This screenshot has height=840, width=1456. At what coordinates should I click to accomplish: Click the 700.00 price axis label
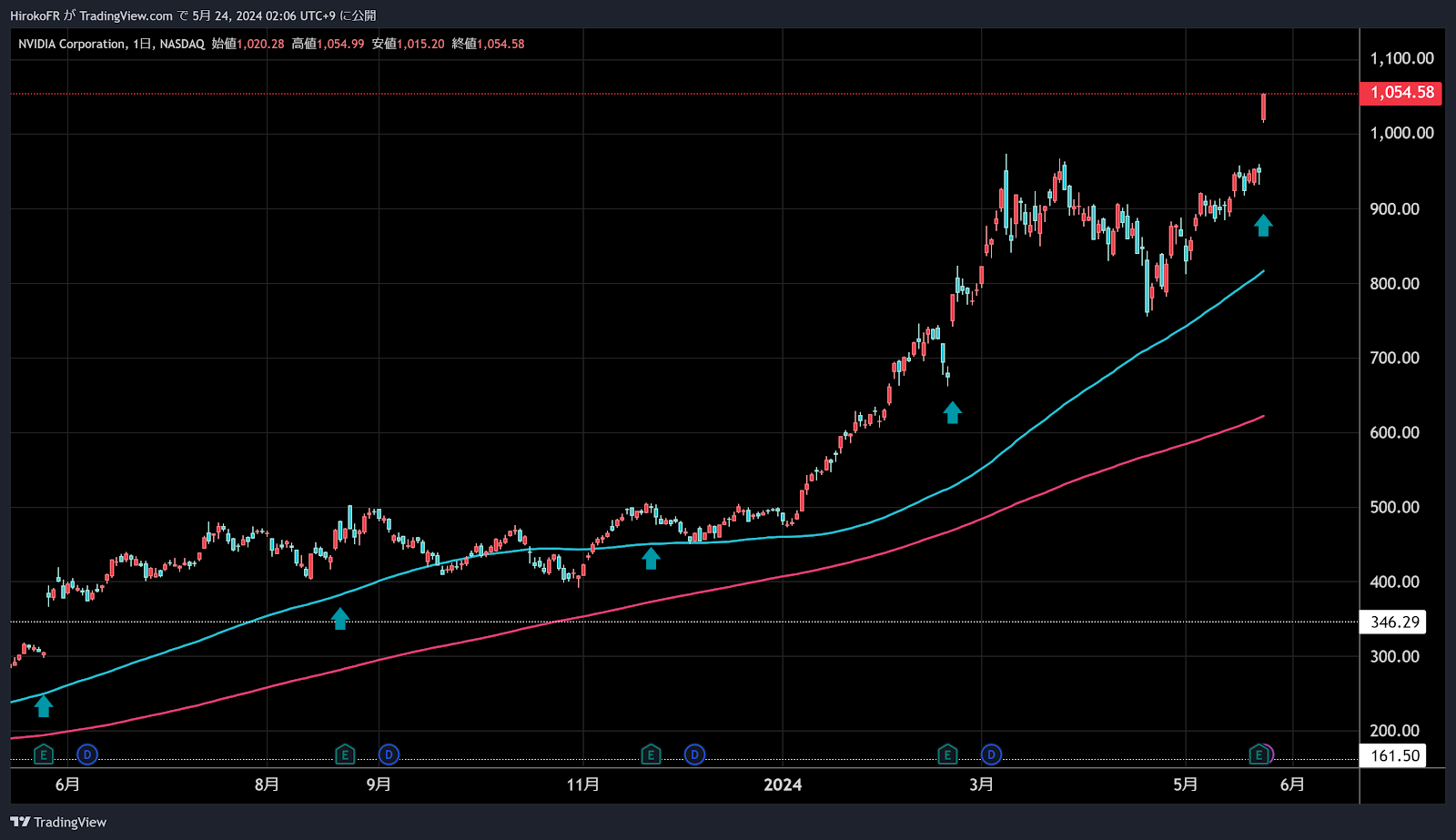1394,359
